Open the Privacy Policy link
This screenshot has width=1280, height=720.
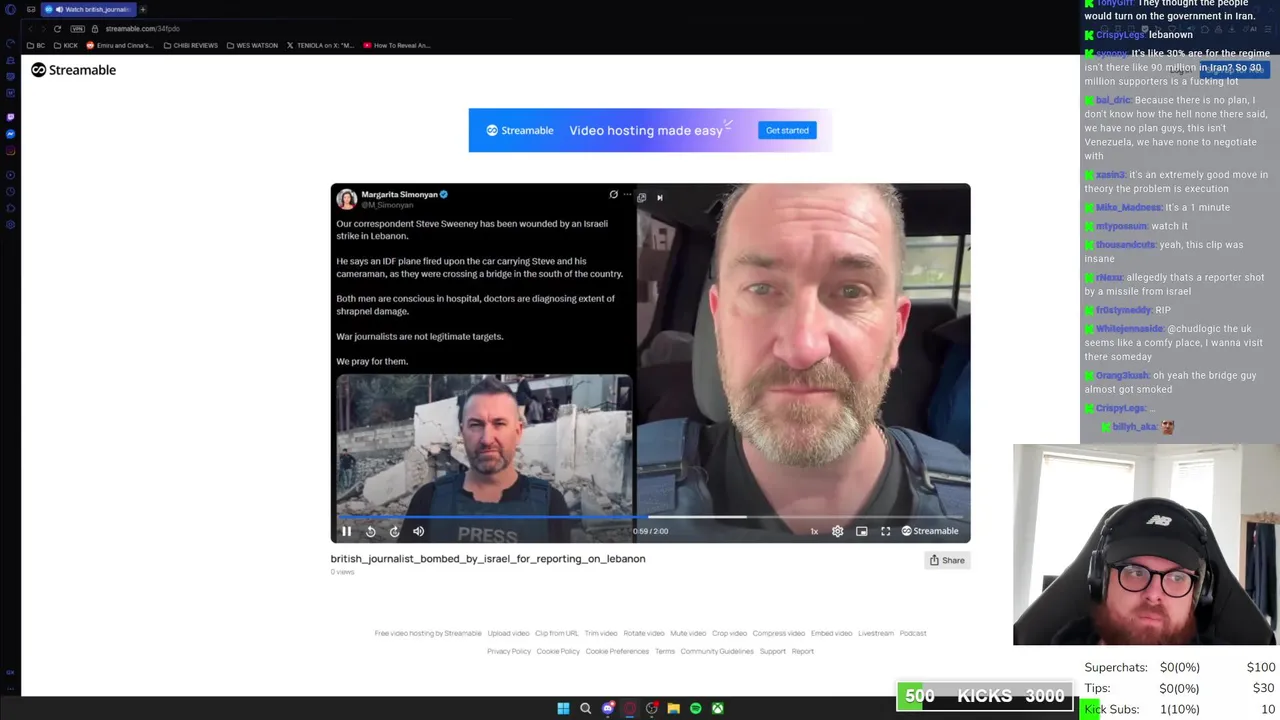pyautogui.click(x=509, y=651)
